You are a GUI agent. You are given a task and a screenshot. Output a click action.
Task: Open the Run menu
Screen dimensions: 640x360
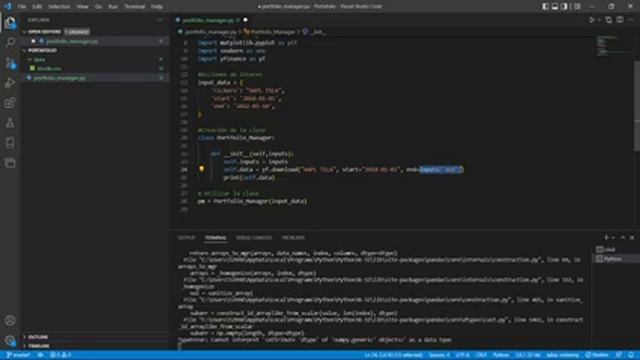click(113, 7)
